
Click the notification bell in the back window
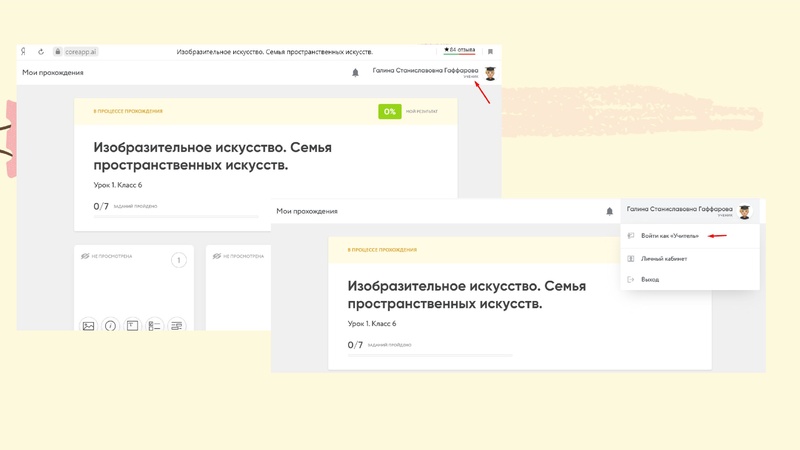coord(356,73)
